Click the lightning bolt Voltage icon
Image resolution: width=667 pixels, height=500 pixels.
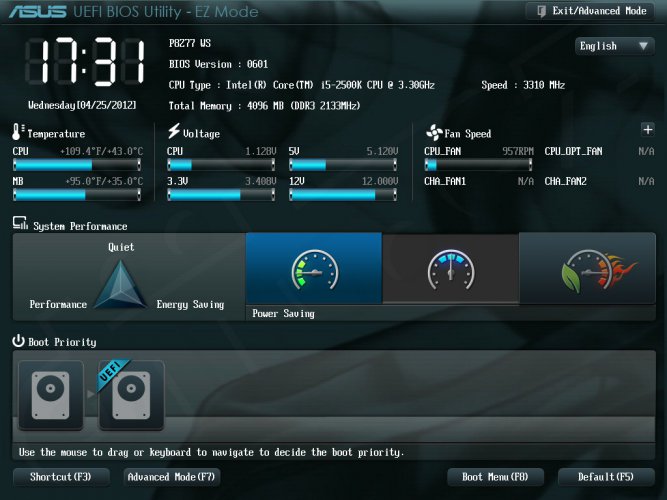[x=174, y=131]
